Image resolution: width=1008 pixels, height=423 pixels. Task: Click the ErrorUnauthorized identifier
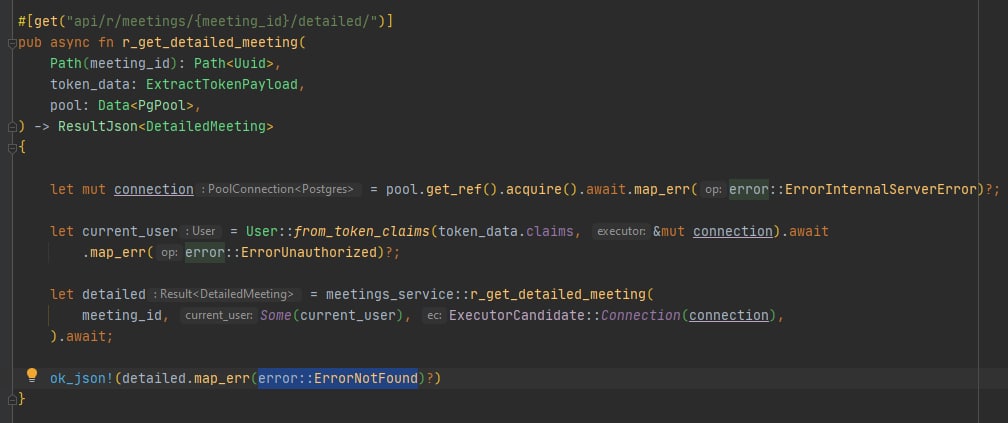[x=307, y=253]
